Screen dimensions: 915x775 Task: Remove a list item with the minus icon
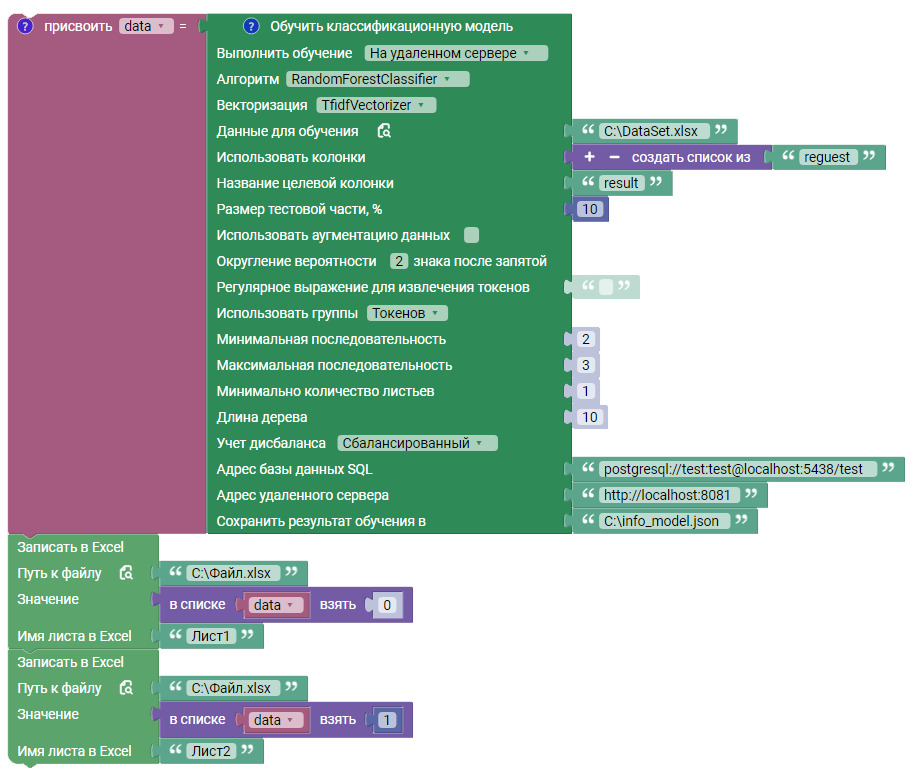click(614, 157)
